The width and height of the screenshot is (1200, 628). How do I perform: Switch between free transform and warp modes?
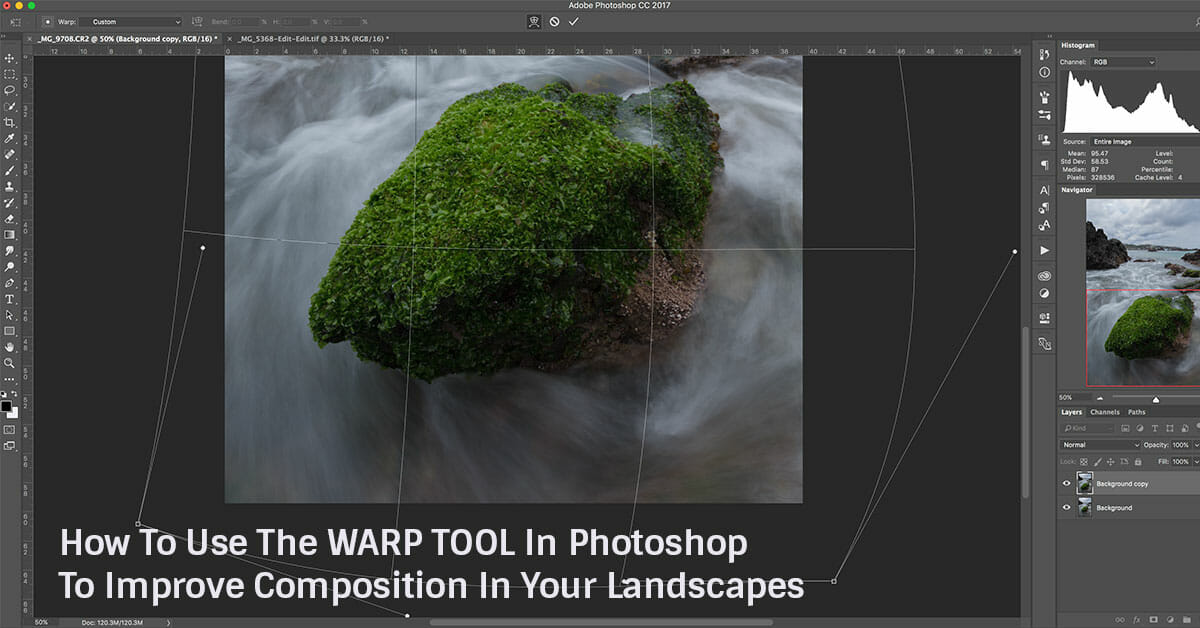534,21
